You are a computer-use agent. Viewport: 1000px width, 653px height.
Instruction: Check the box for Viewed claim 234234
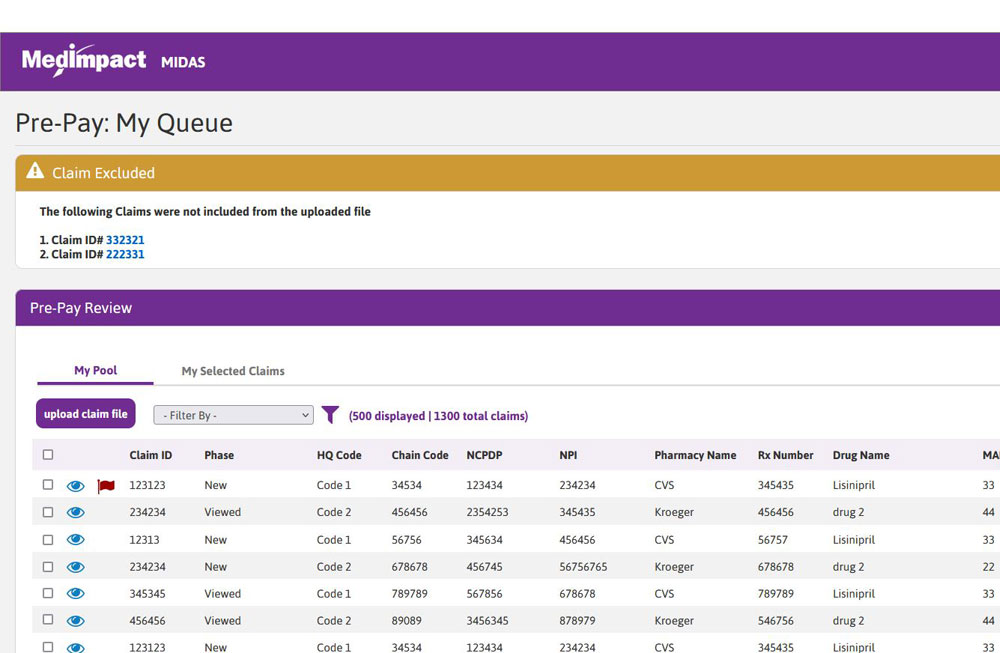pos(48,512)
